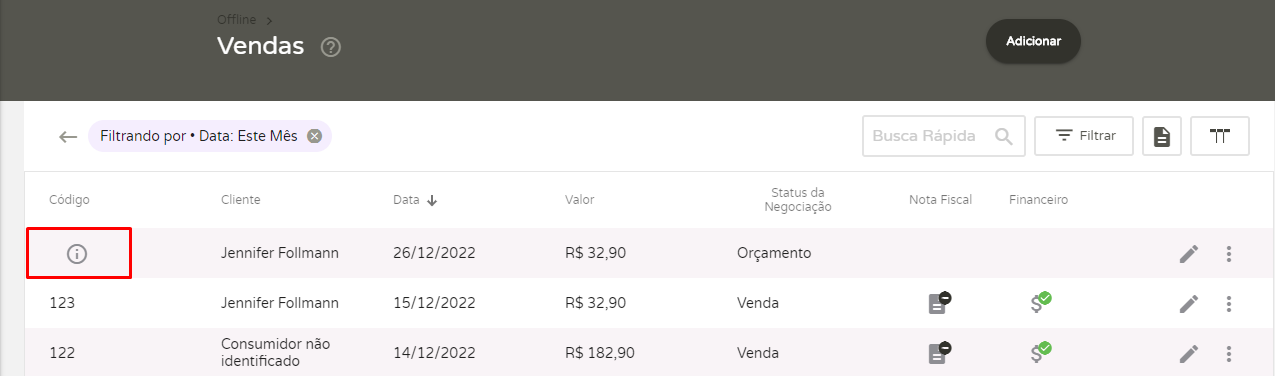
Task: Click the Financeiro status icon for sale 123
Action: (x=1041, y=302)
